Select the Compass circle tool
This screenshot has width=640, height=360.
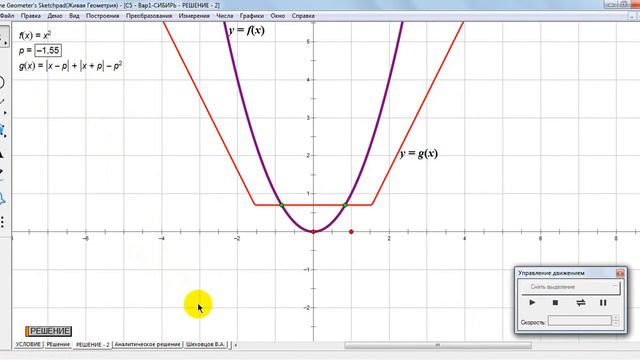click(x=2, y=83)
